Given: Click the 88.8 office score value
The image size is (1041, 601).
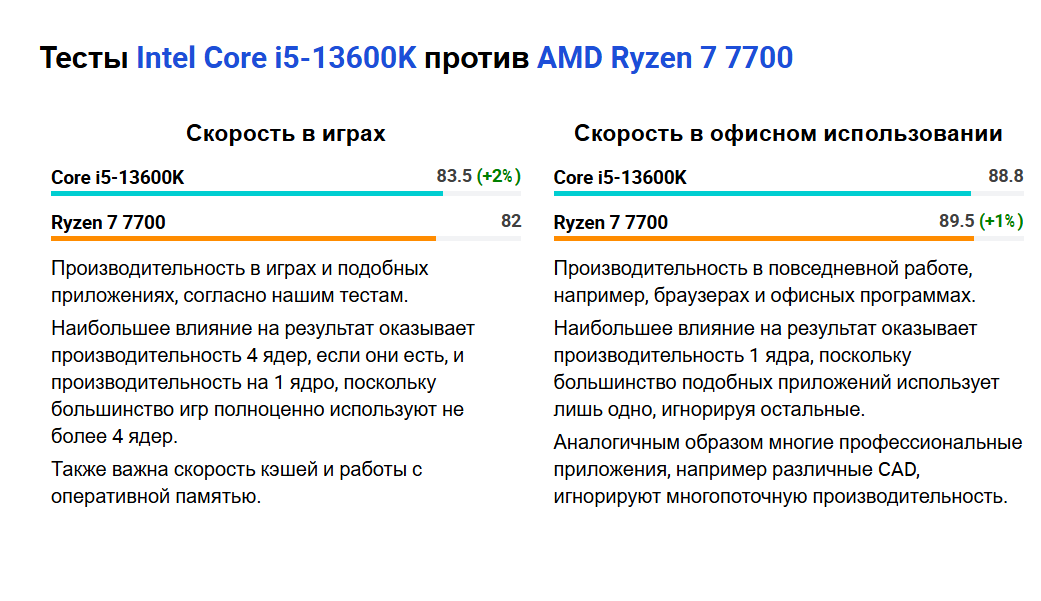Looking at the screenshot, I should pos(1005,176).
